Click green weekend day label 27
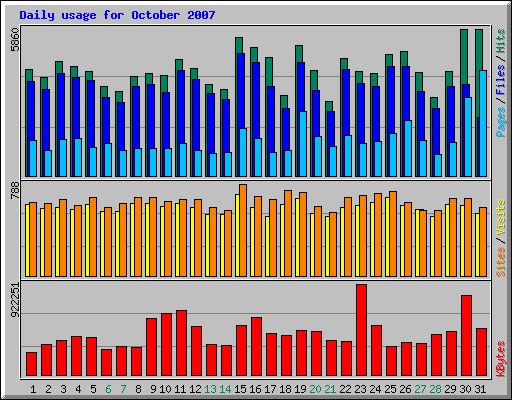 pyautogui.click(x=420, y=389)
